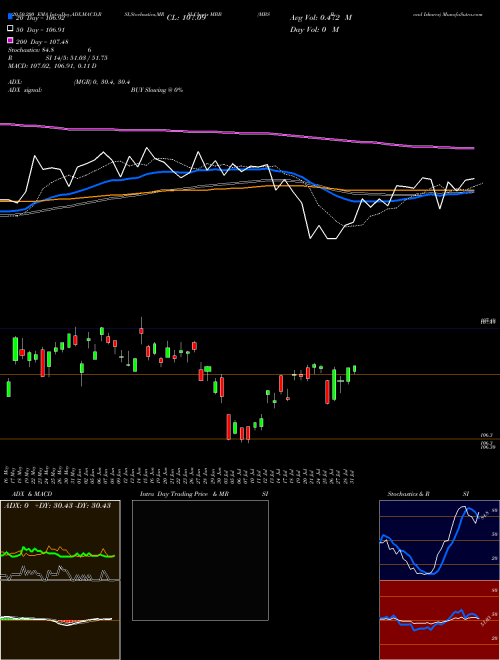Click the 'BUY Slowing @ 0%' signal text
Image resolution: width=500 pixels, height=660 pixels.
coord(157,90)
